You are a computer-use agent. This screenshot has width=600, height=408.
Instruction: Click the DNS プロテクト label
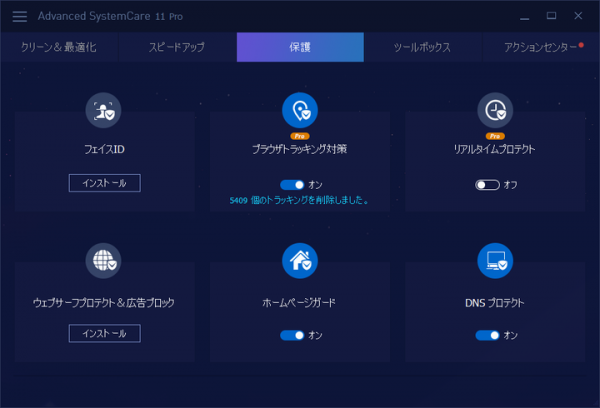pyautogui.click(x=494, y=303)
